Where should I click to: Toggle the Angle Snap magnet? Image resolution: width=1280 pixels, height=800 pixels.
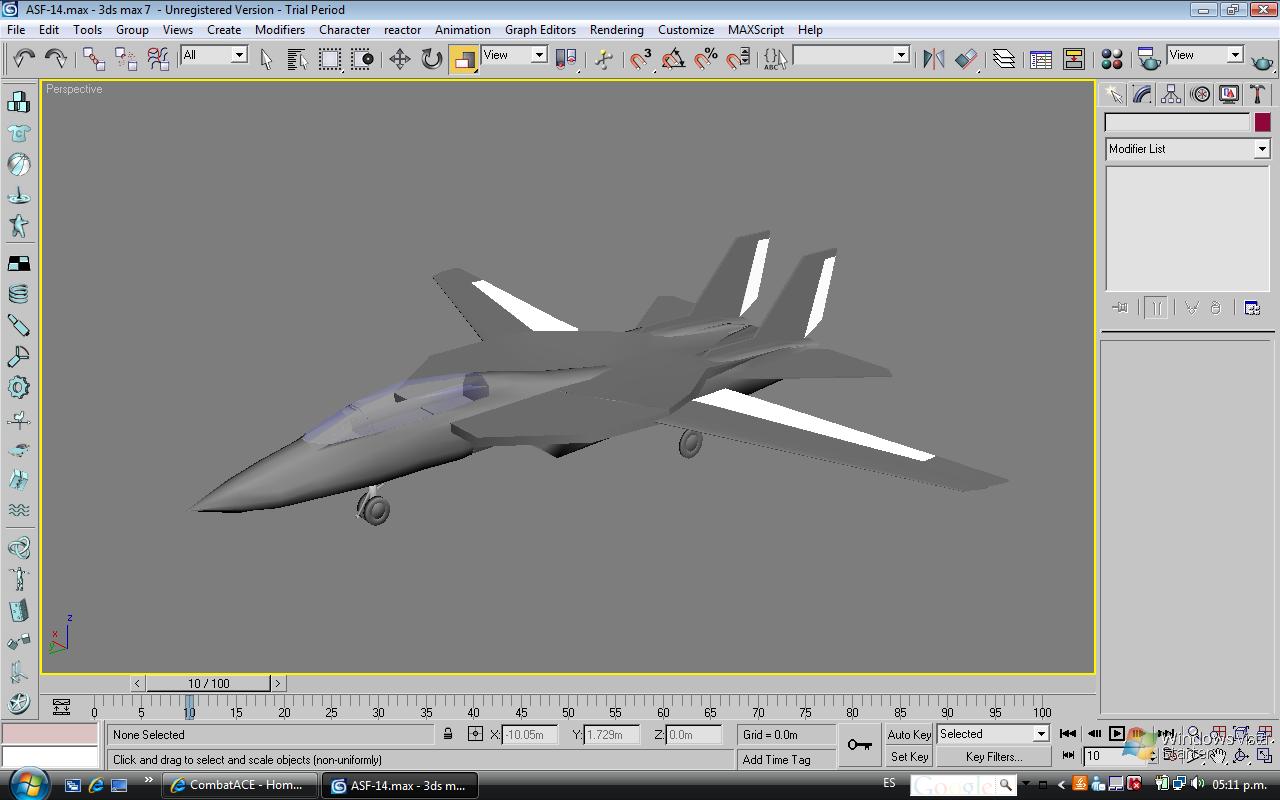[x=673, y=59]
